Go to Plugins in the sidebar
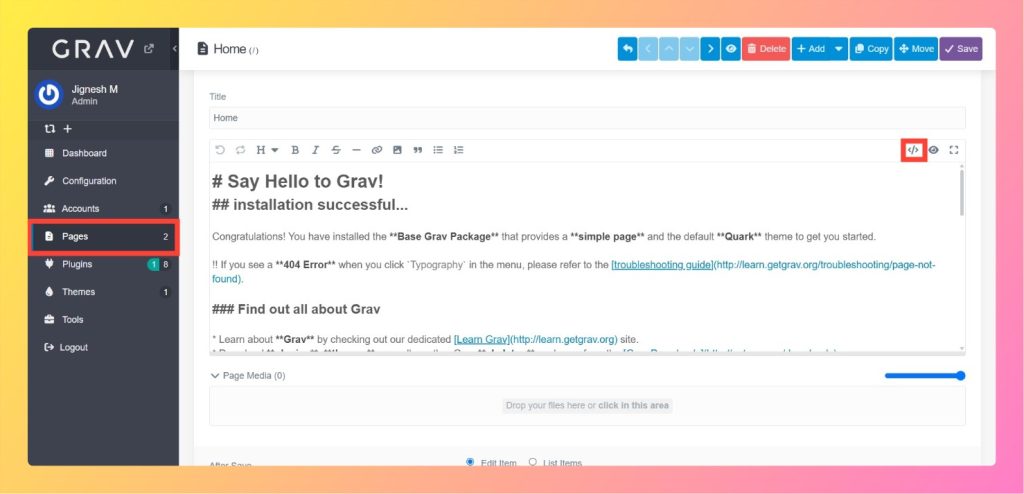 [x=77, y=264]
